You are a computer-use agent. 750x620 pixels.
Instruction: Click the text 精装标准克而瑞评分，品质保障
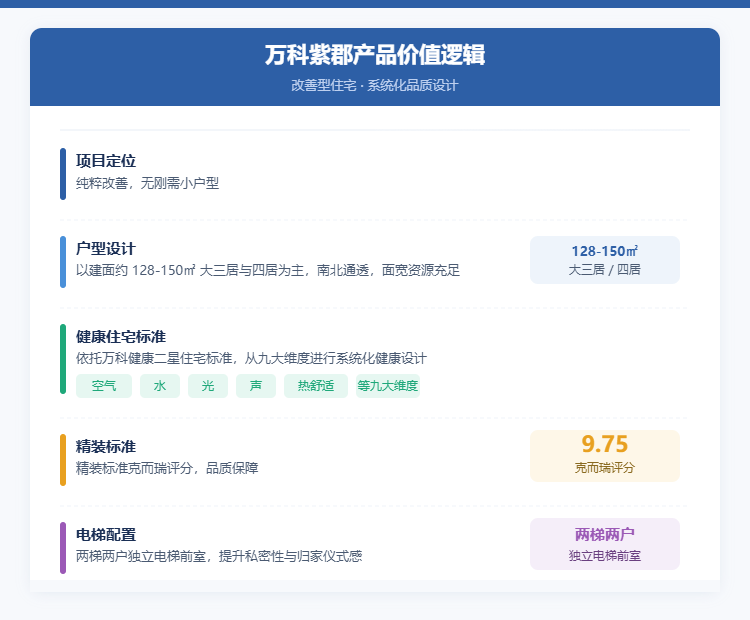[x=167, y=468]
